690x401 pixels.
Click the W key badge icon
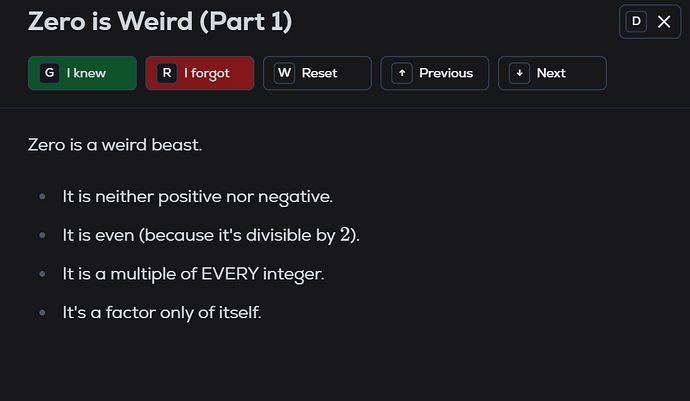tap(284, 73)
